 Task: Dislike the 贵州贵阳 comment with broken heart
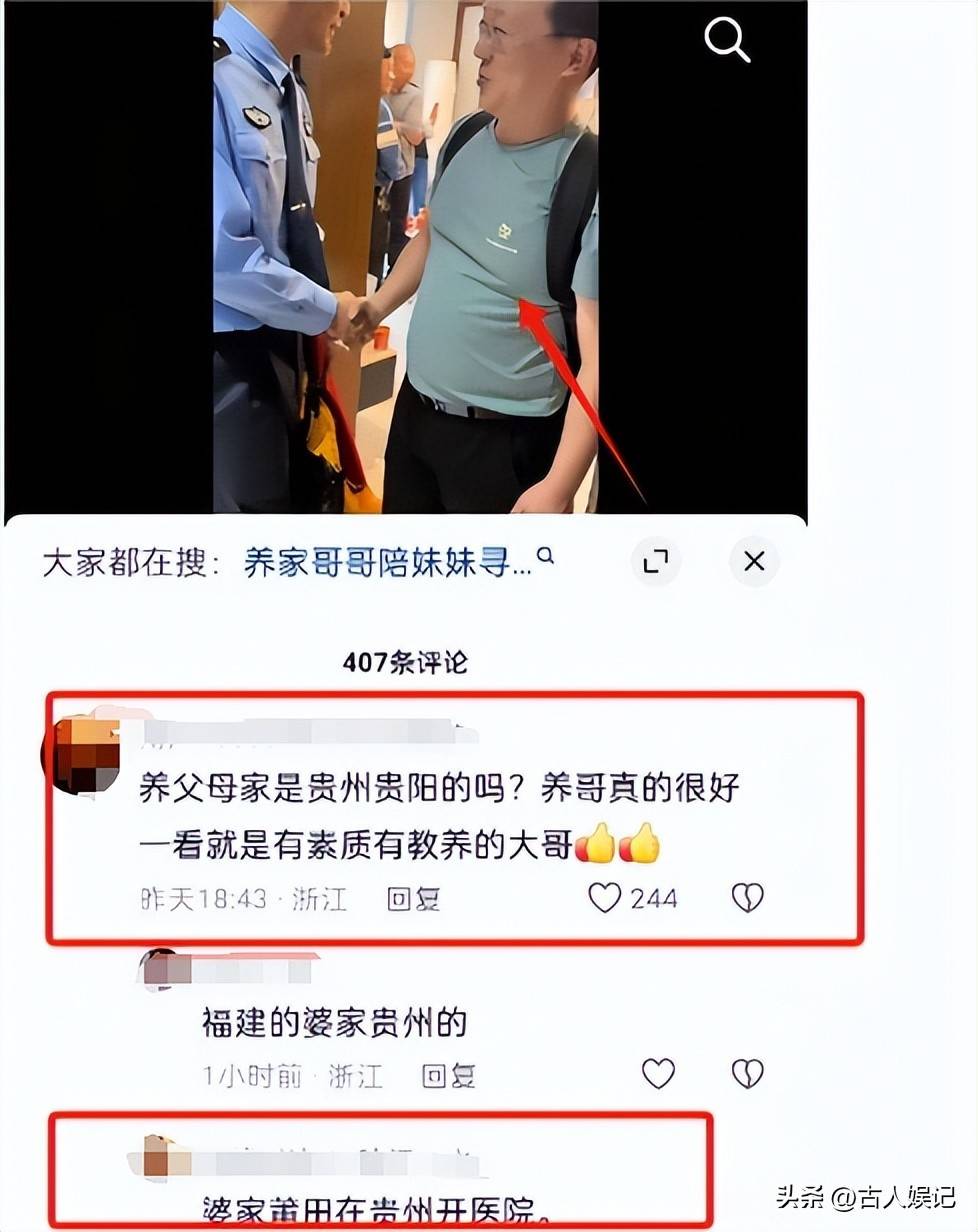click(x=748, y=897)
